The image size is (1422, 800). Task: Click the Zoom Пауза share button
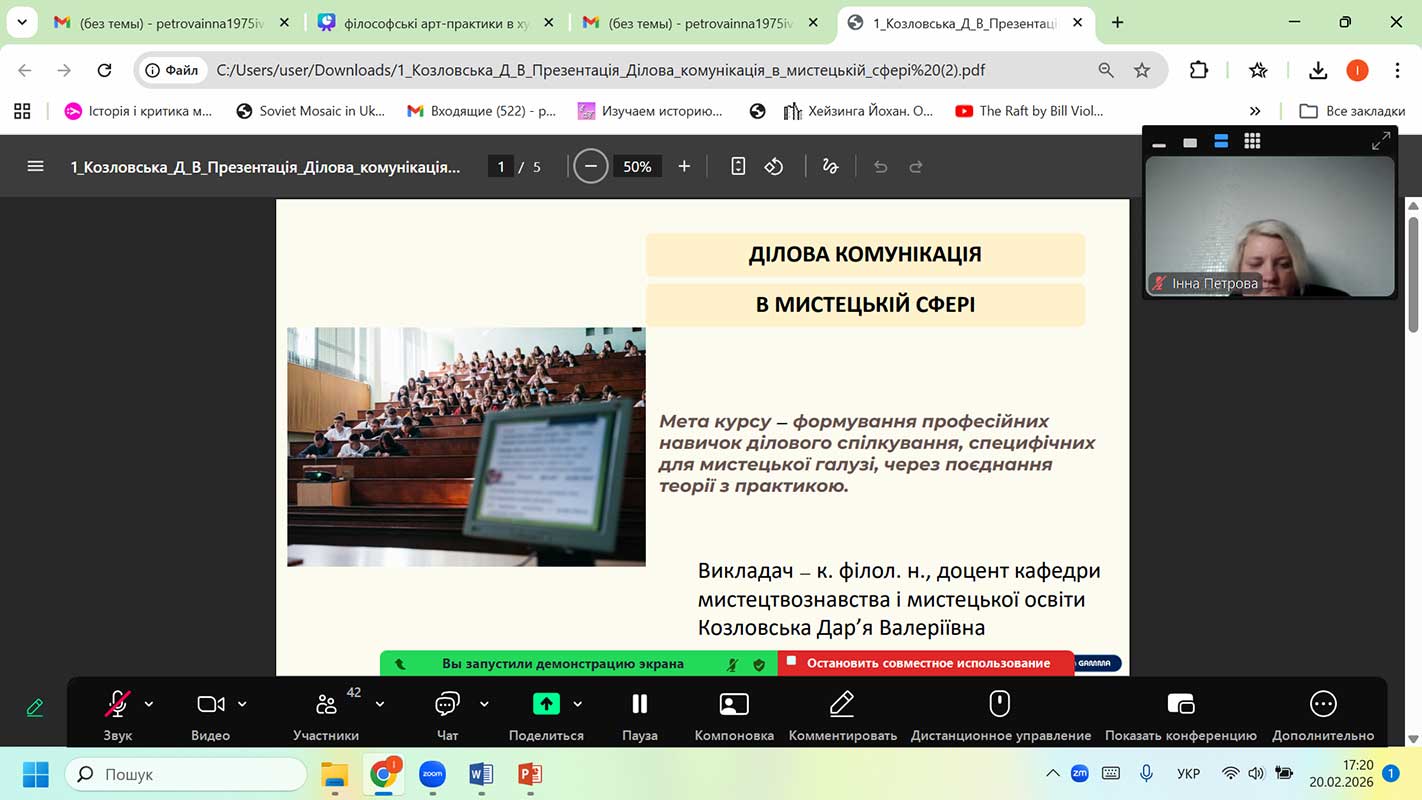tap(640, 715)
